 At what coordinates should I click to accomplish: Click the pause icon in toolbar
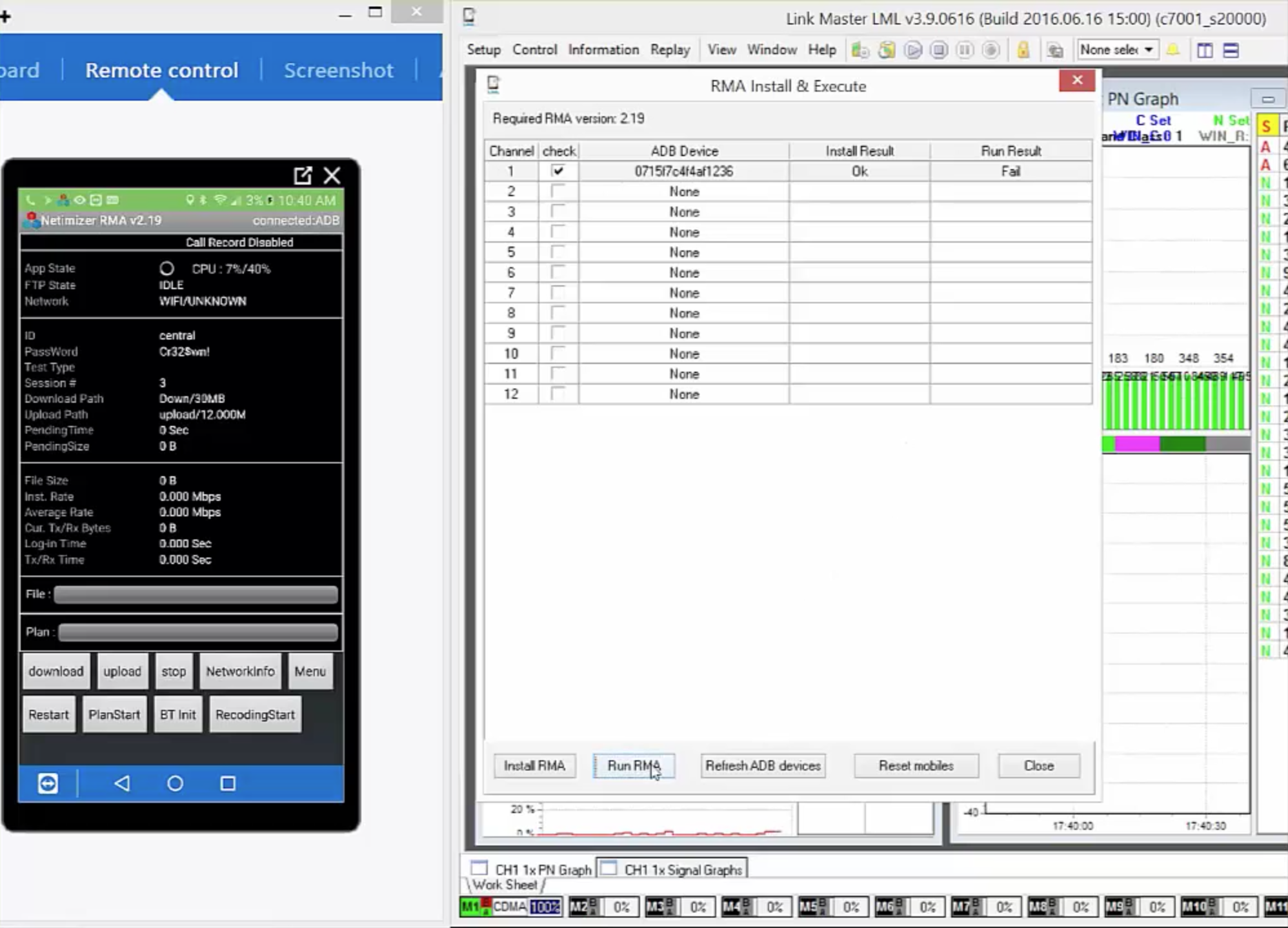tap(965, 50)
